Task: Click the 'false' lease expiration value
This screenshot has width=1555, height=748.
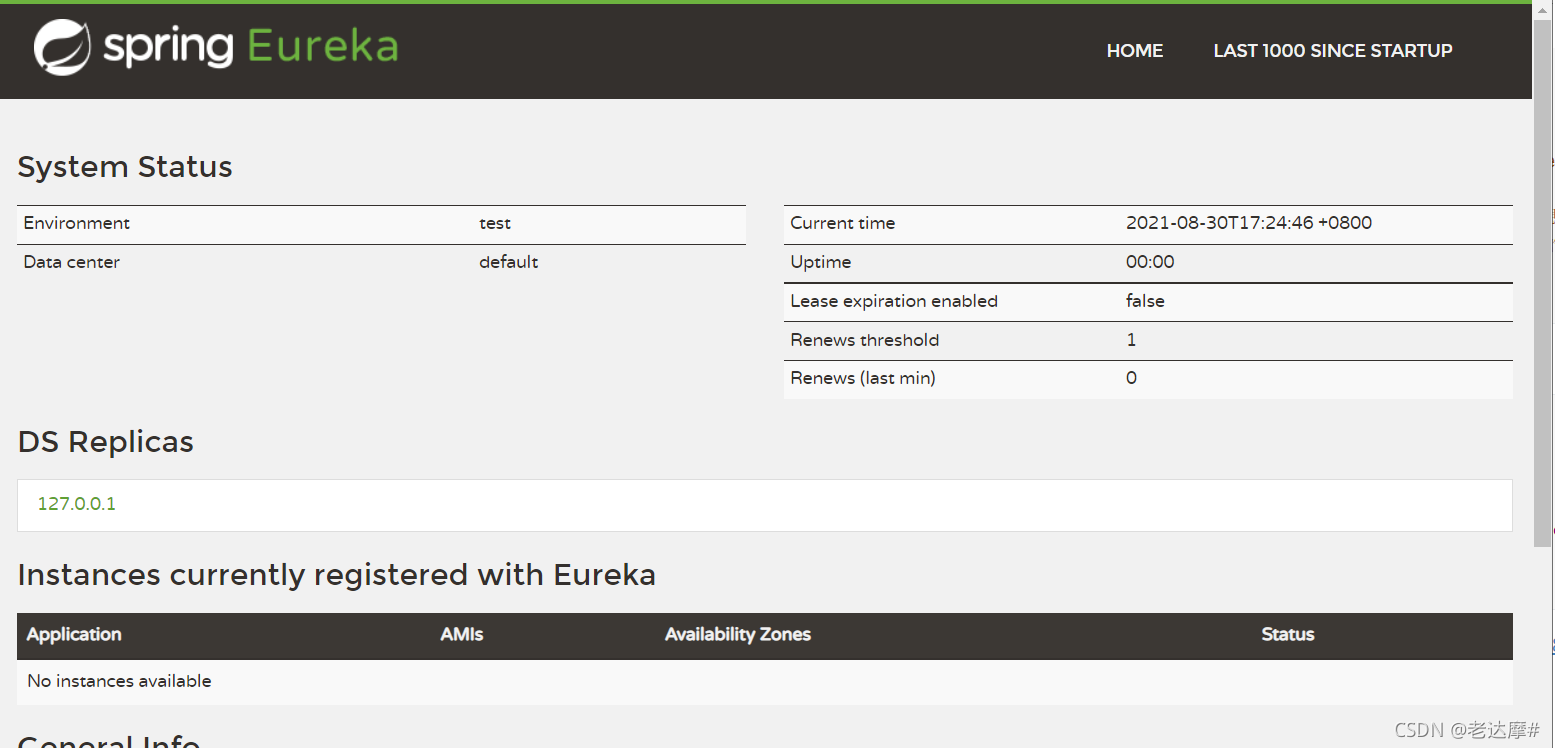Action: pyautogui.click(x=1145, y=302)
